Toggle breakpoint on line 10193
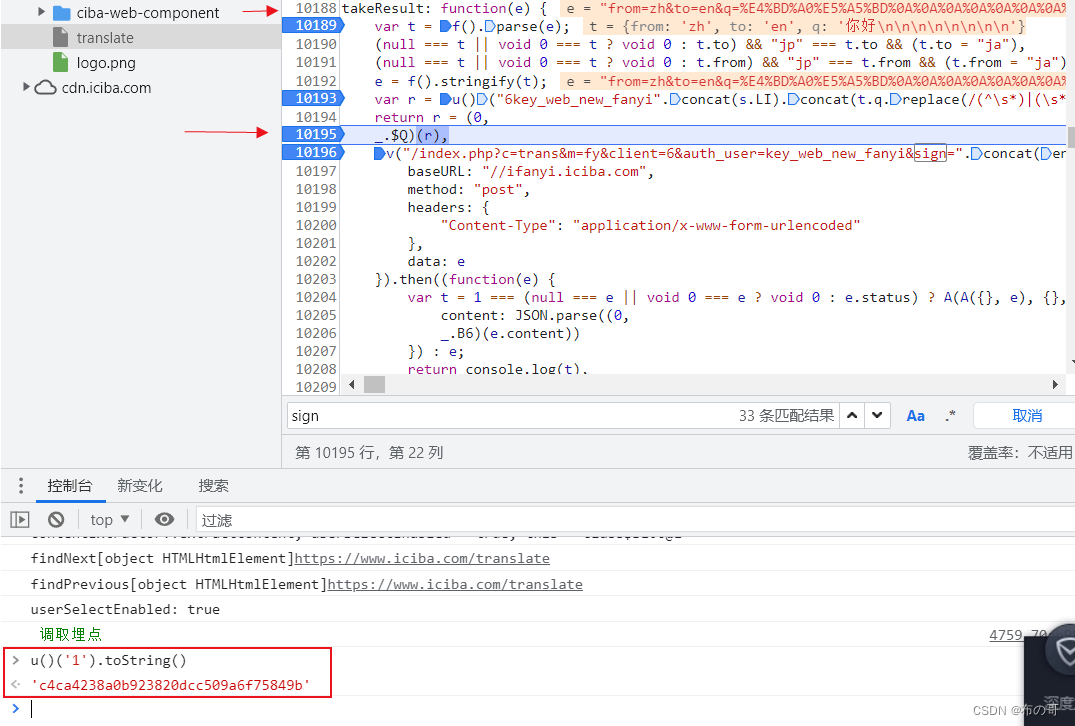Screen dimensions: 1075x726 [x=314, y=99]
